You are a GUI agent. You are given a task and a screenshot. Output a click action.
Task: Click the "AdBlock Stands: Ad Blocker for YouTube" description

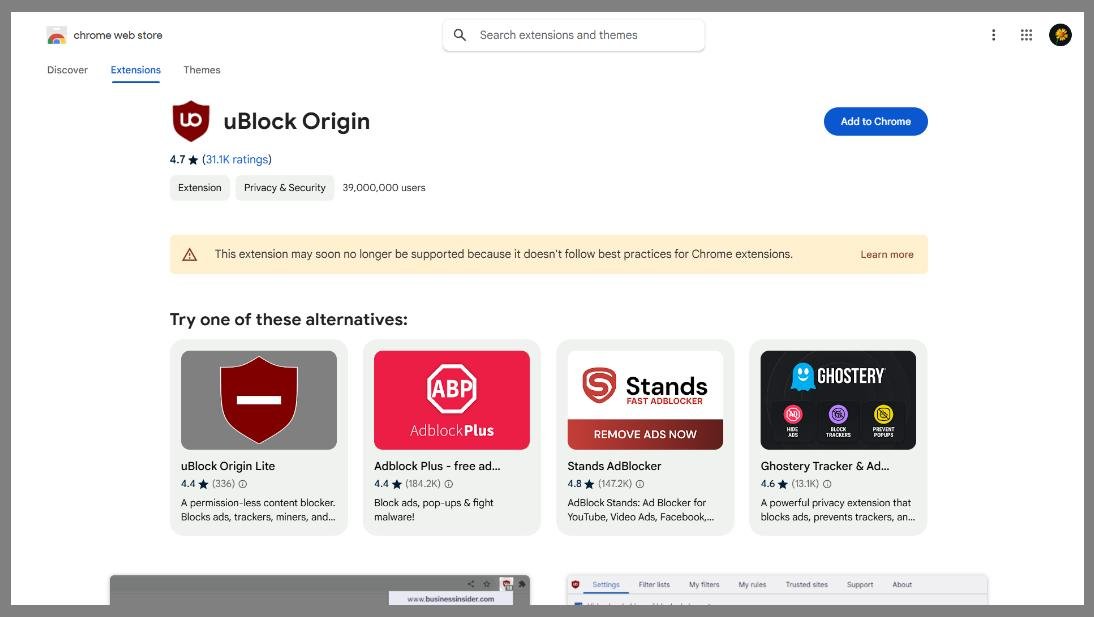pyautogui.click(x=640, y=510)
